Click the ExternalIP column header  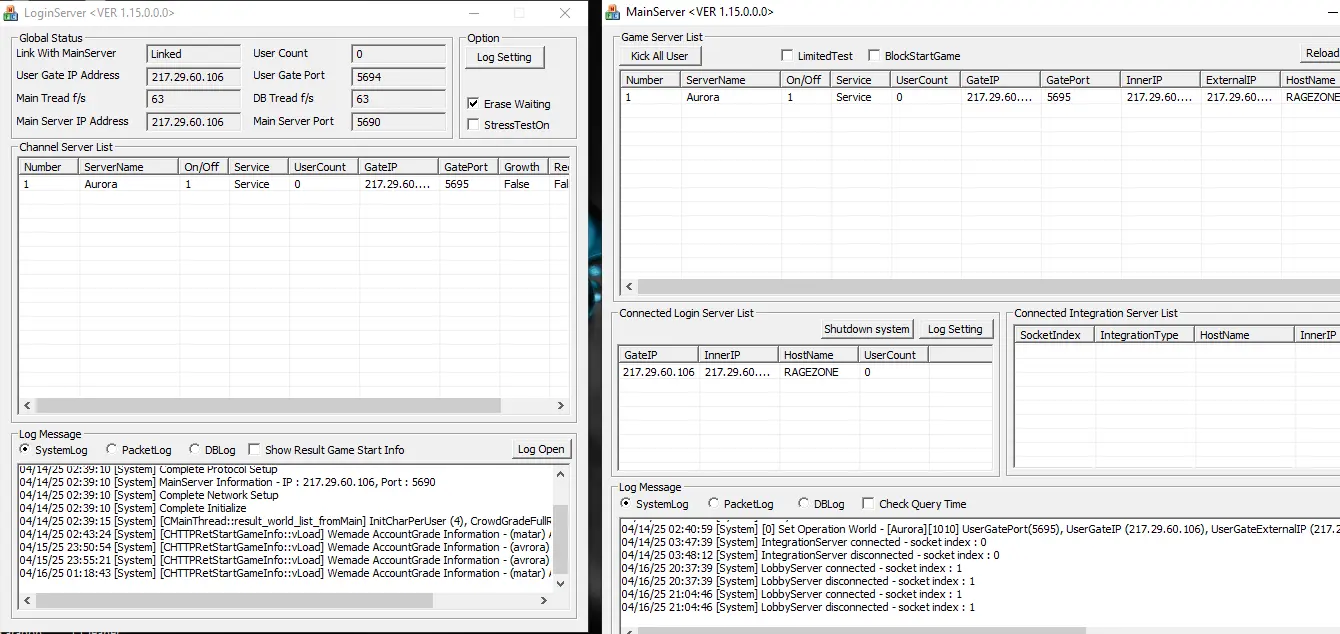tap(1241, 80)
